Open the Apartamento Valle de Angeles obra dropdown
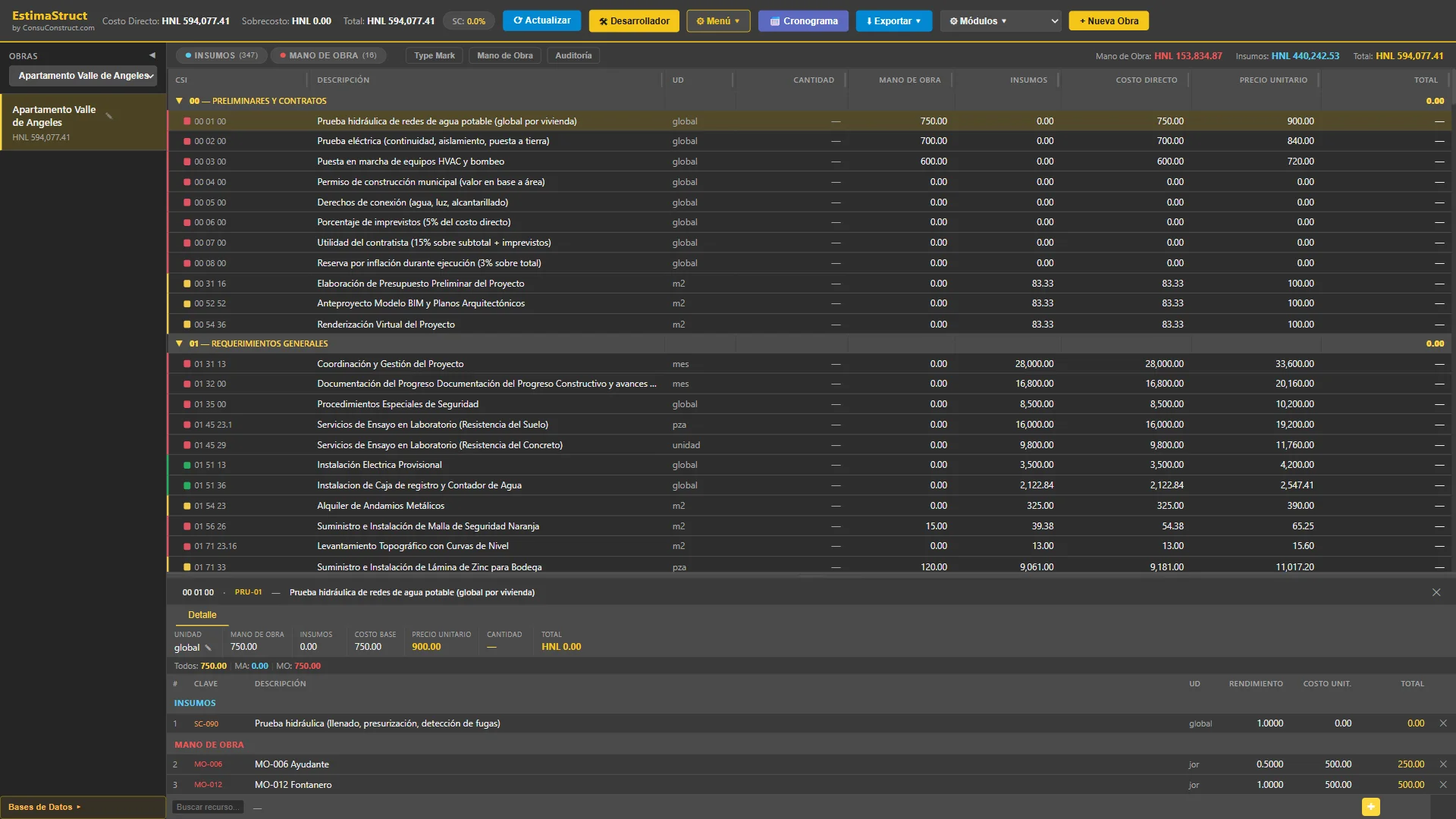Image resolution: width=1456 pixels, height=819 pixels. click(83, 76)
